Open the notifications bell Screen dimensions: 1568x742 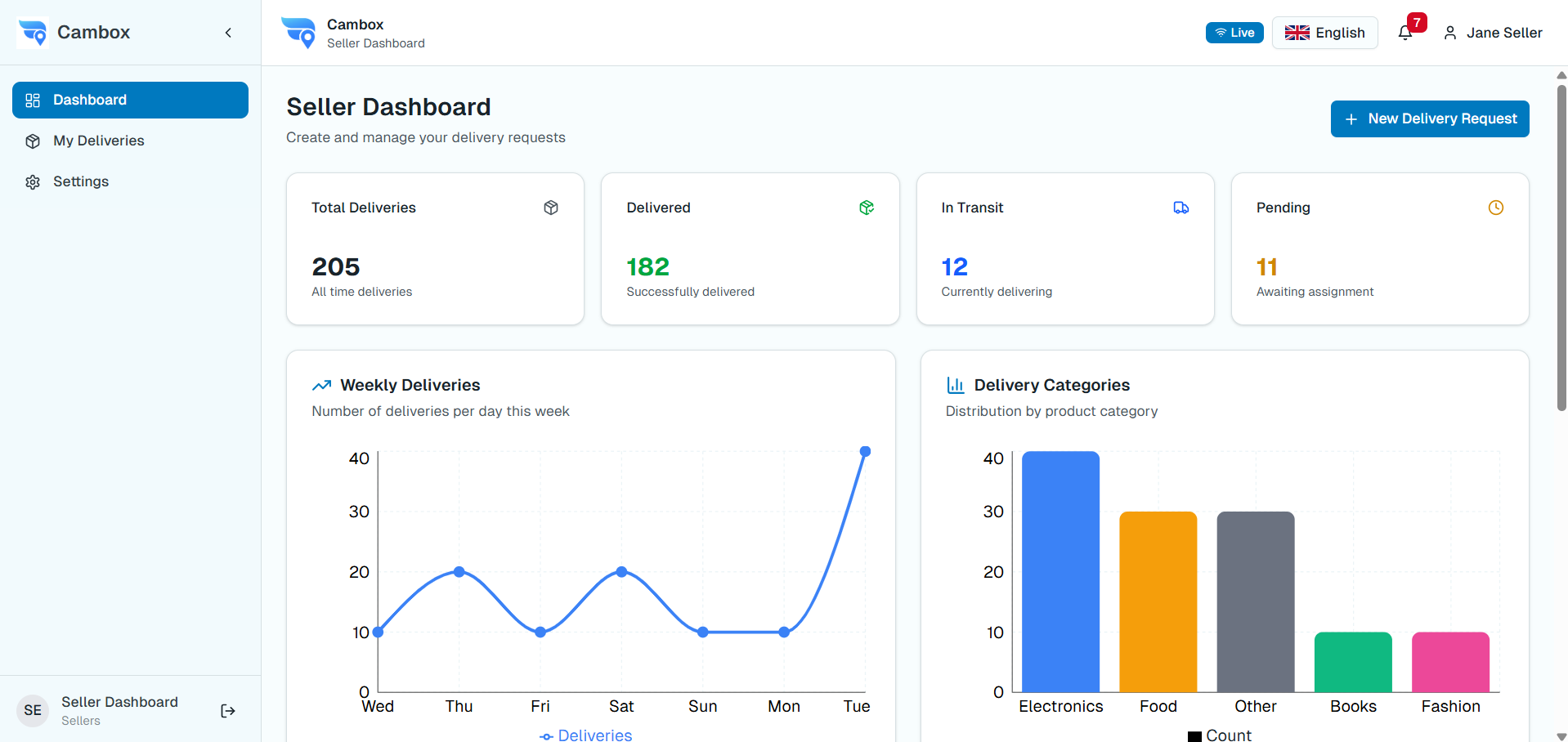tap(1404, 33)
